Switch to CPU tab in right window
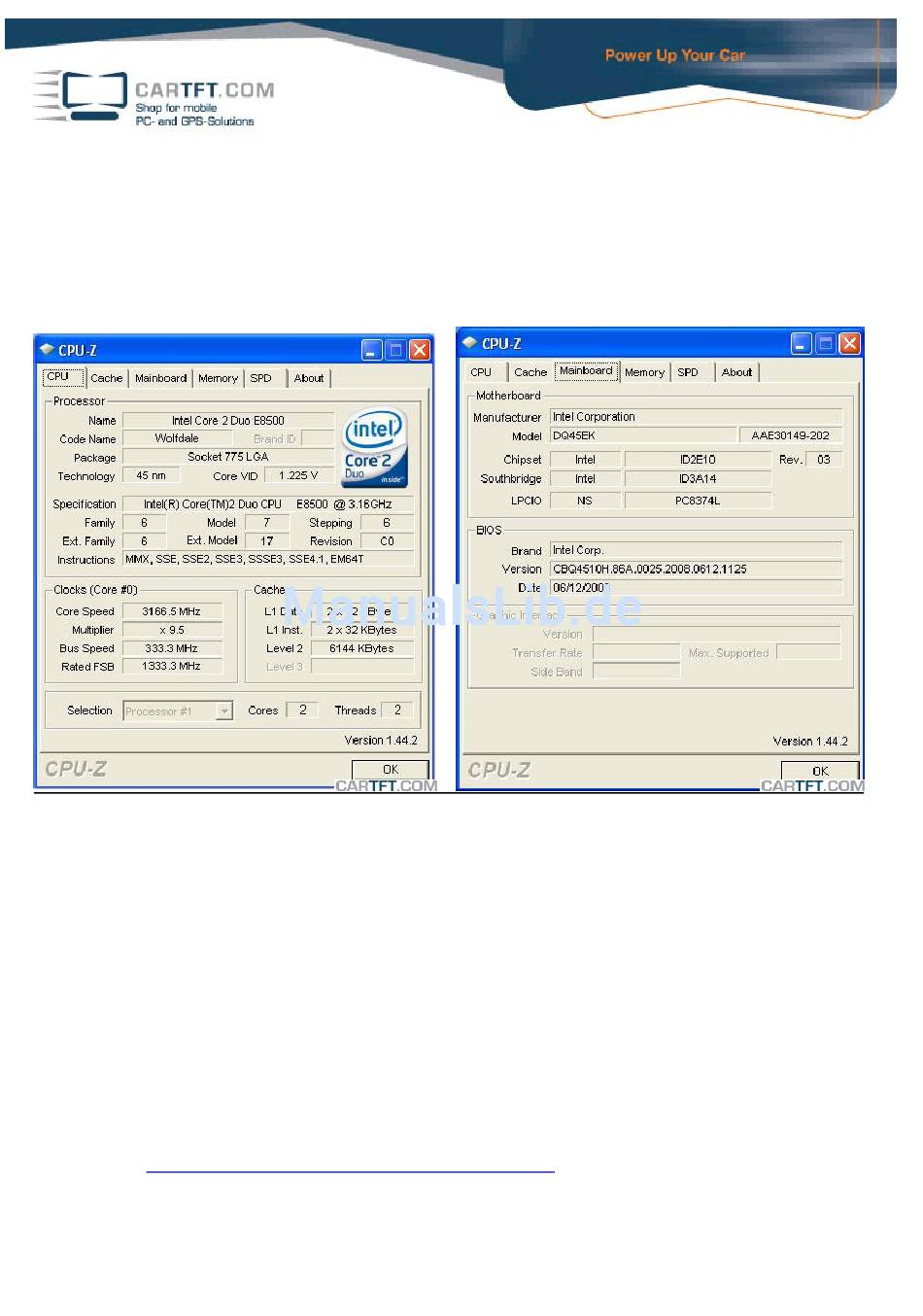 tap(481, 372)
